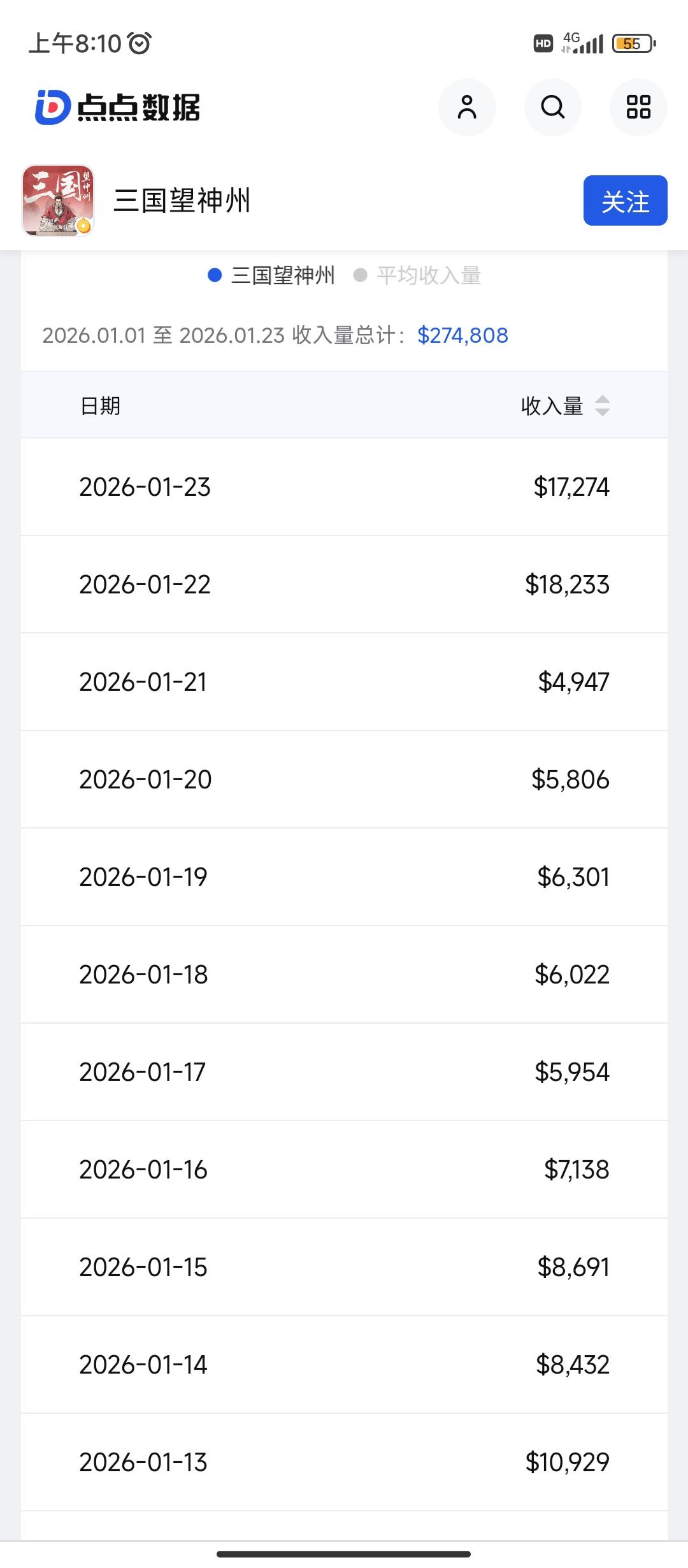Tap the 4G signal strength icon

pos(582,43)
